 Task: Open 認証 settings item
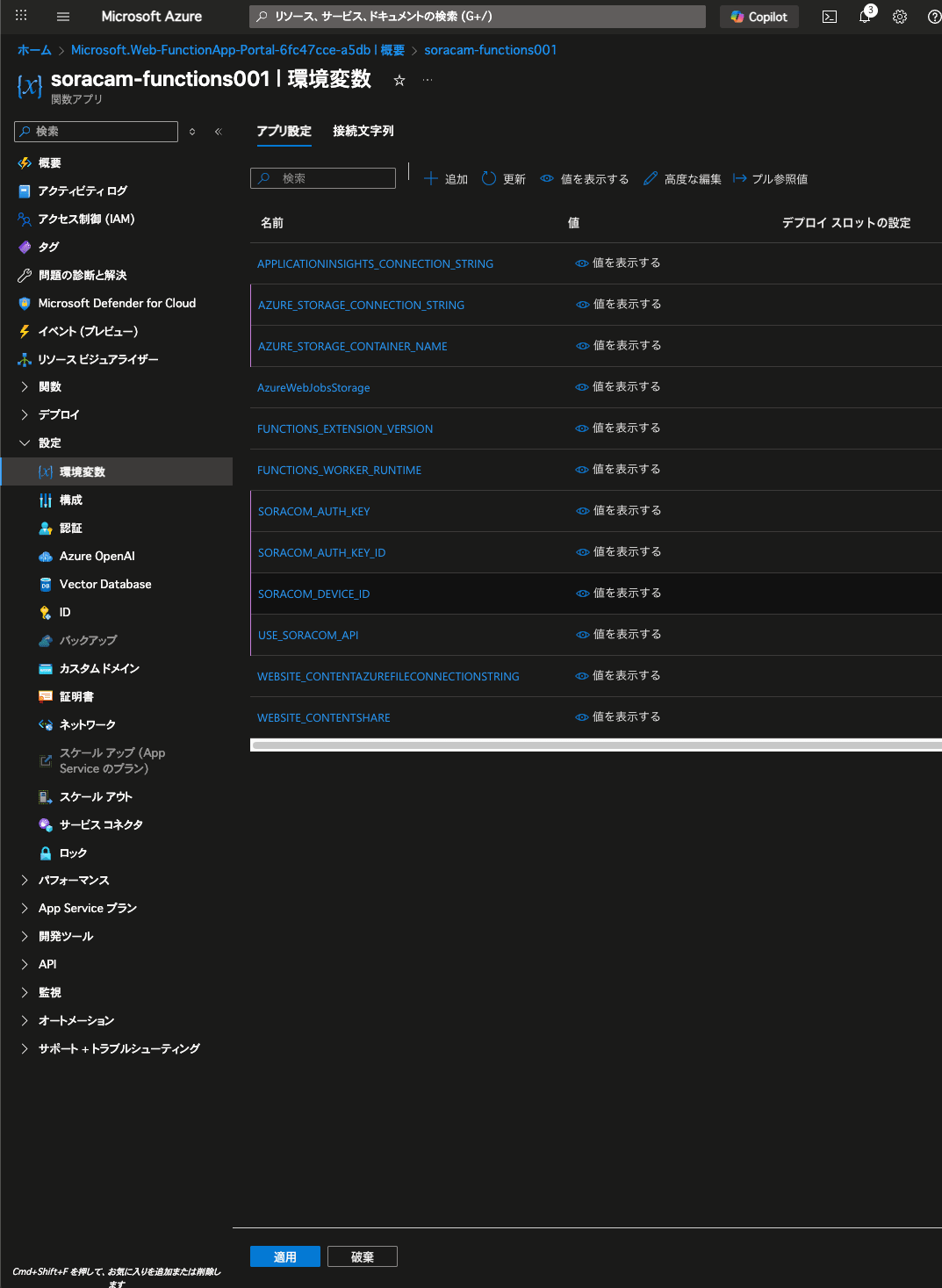70,529
